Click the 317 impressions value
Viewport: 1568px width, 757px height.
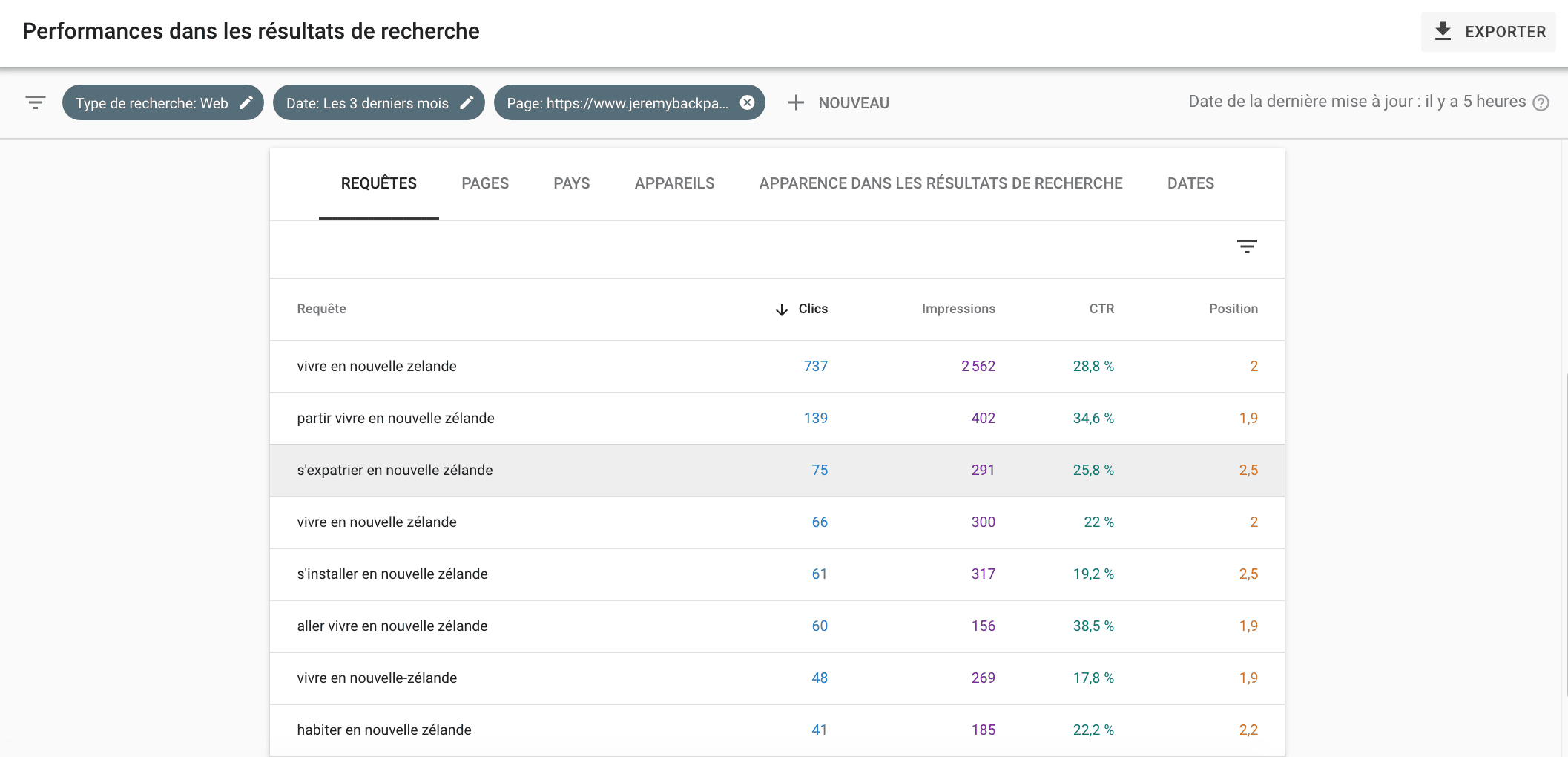tap(984, 574)
